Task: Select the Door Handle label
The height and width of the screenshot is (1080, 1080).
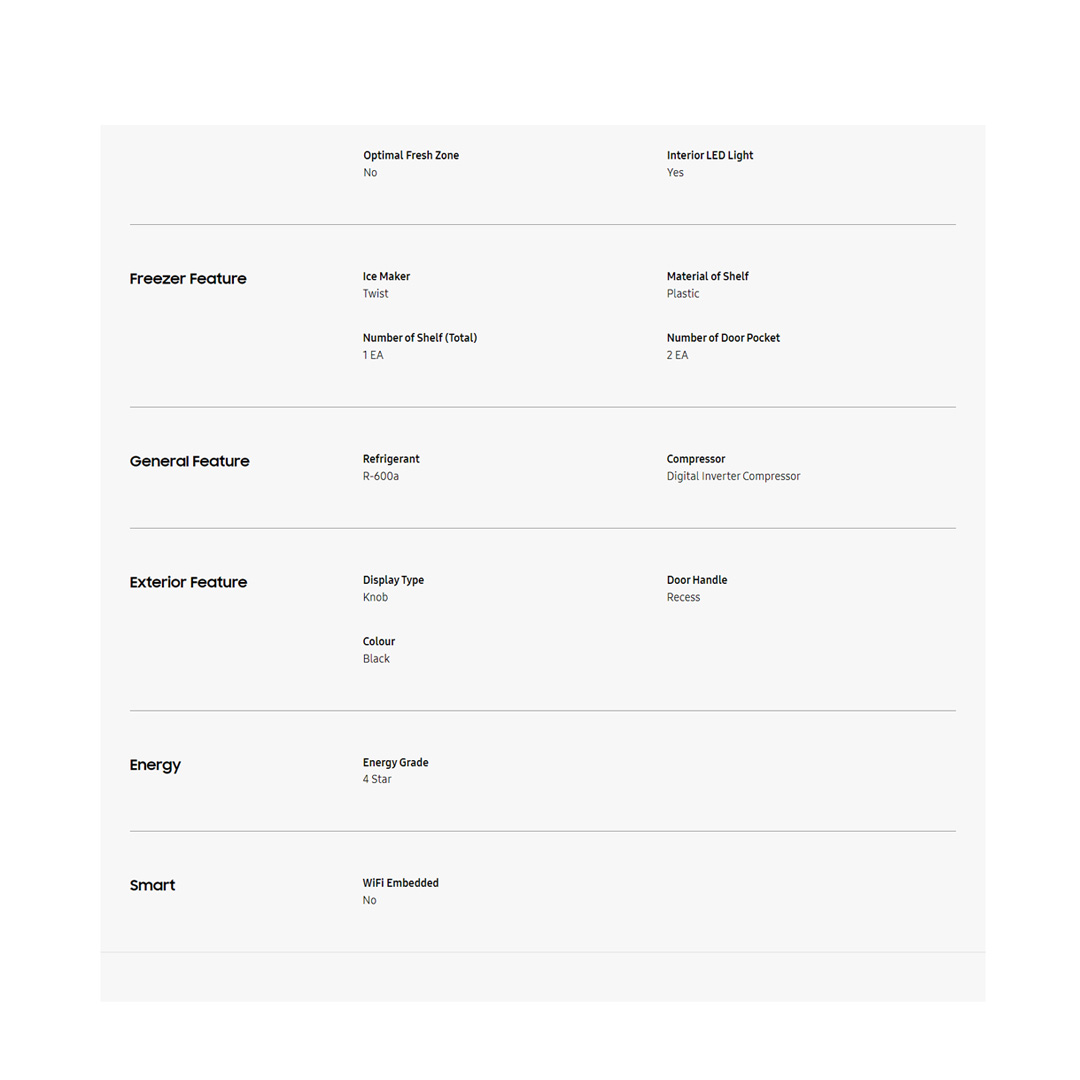Action: click(697, 580)
